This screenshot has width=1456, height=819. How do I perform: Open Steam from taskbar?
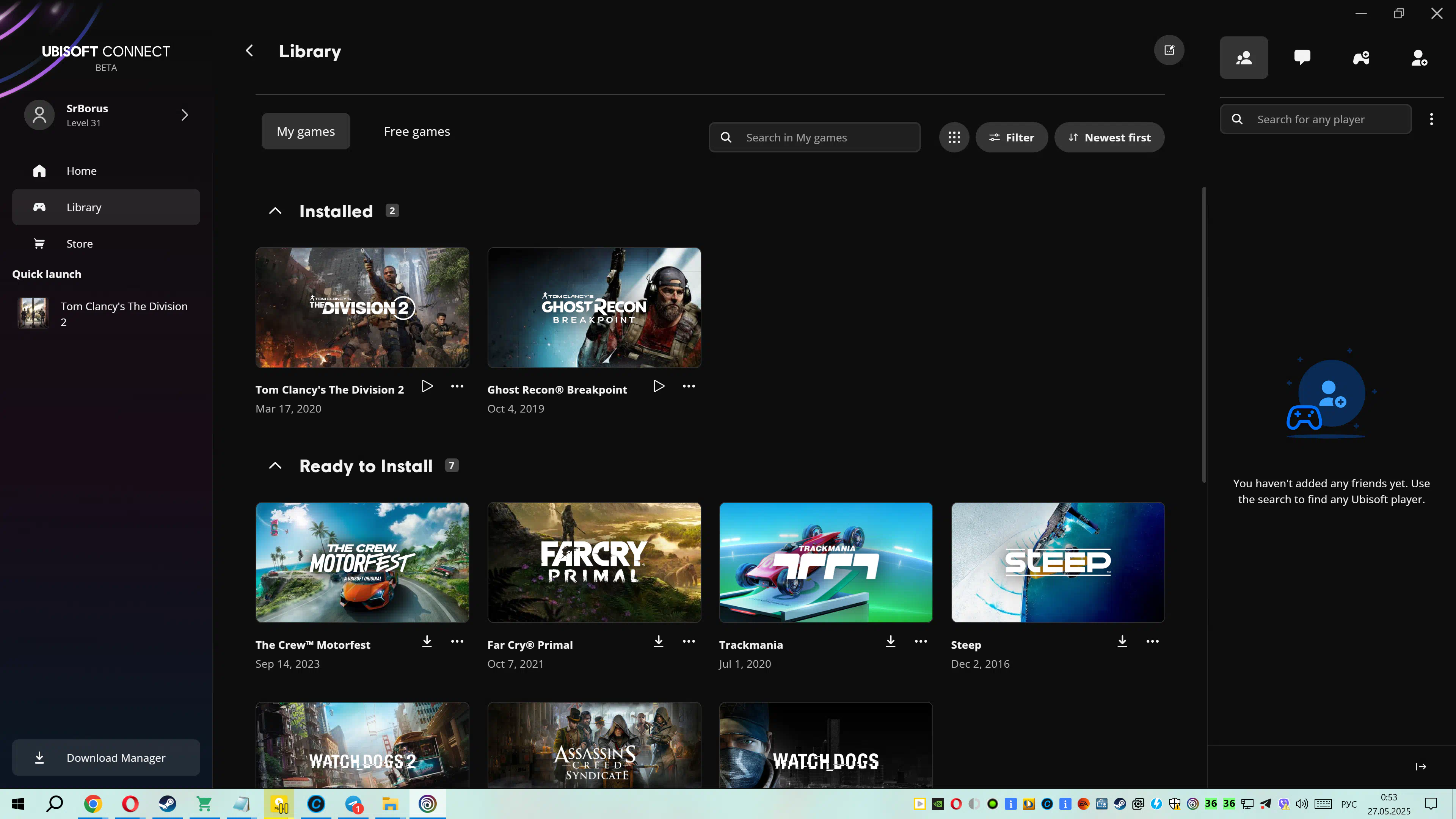tap(167, 804)
